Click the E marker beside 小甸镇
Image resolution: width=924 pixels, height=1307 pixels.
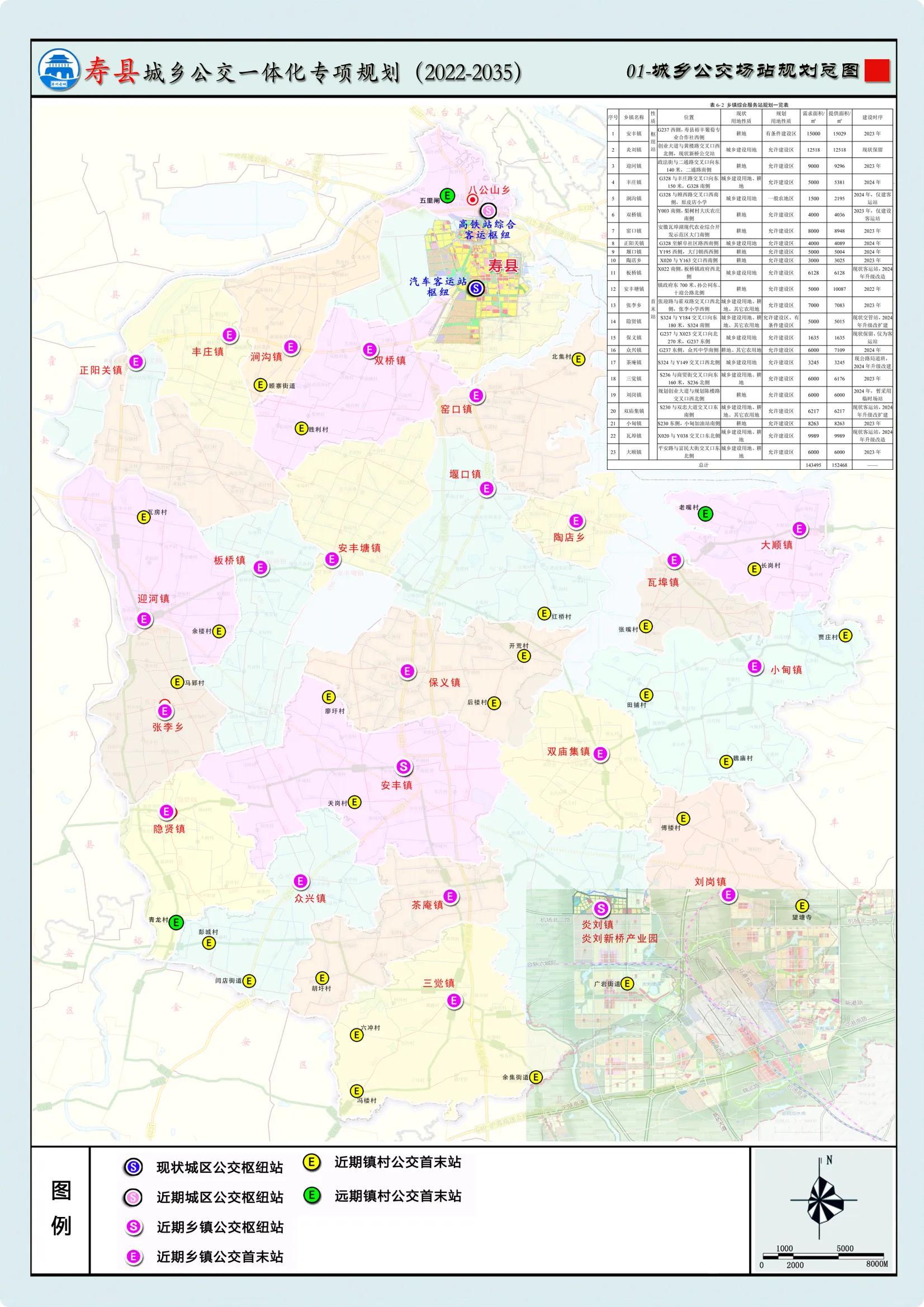click(x=755, y=667)
